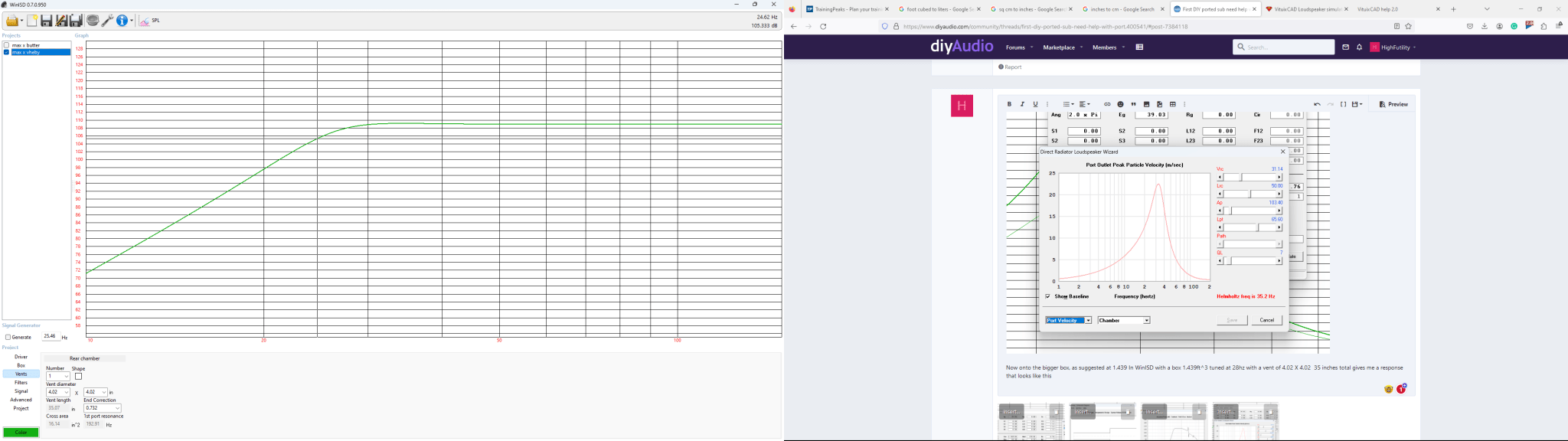Click the blue info icon in WinISD
This screenshot has height=441, width=1568.
(122, 21)
